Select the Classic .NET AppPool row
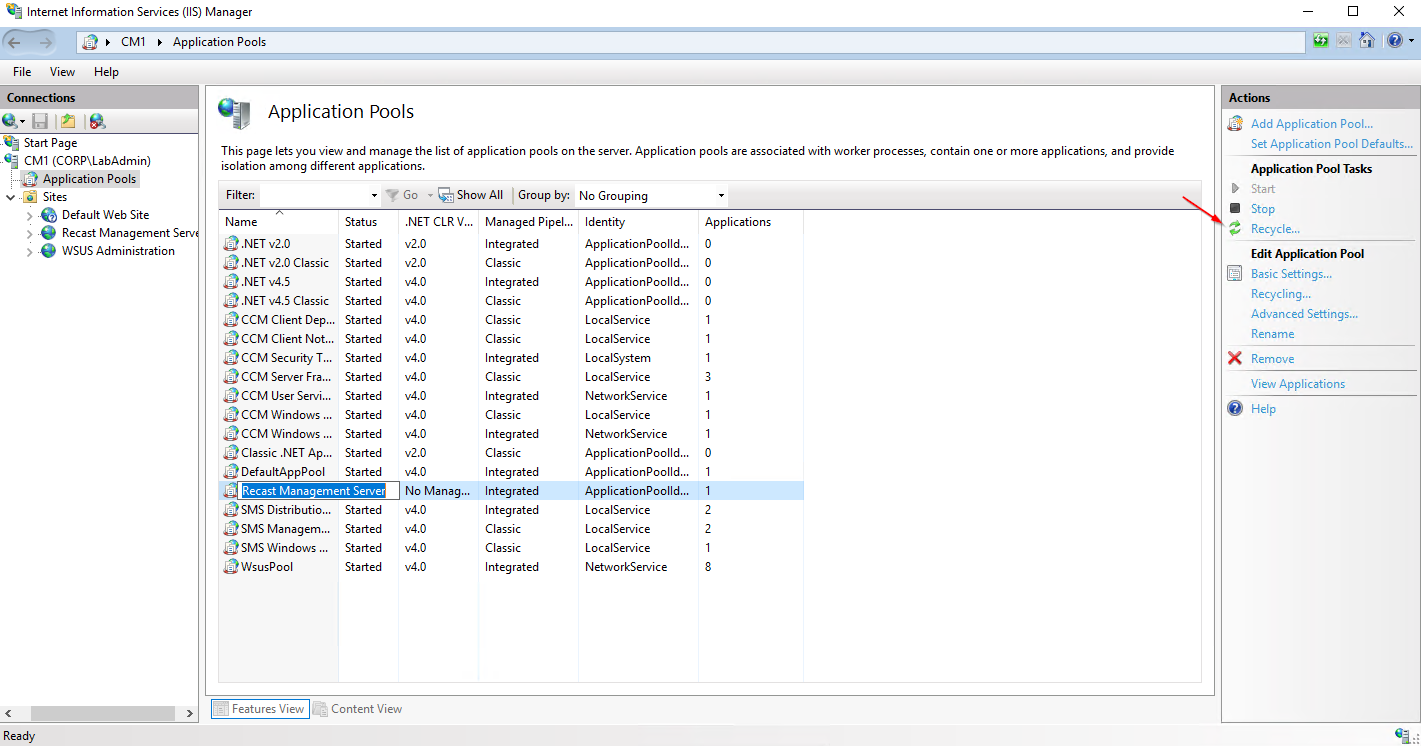1421x746 pixels. click(511, 453)
